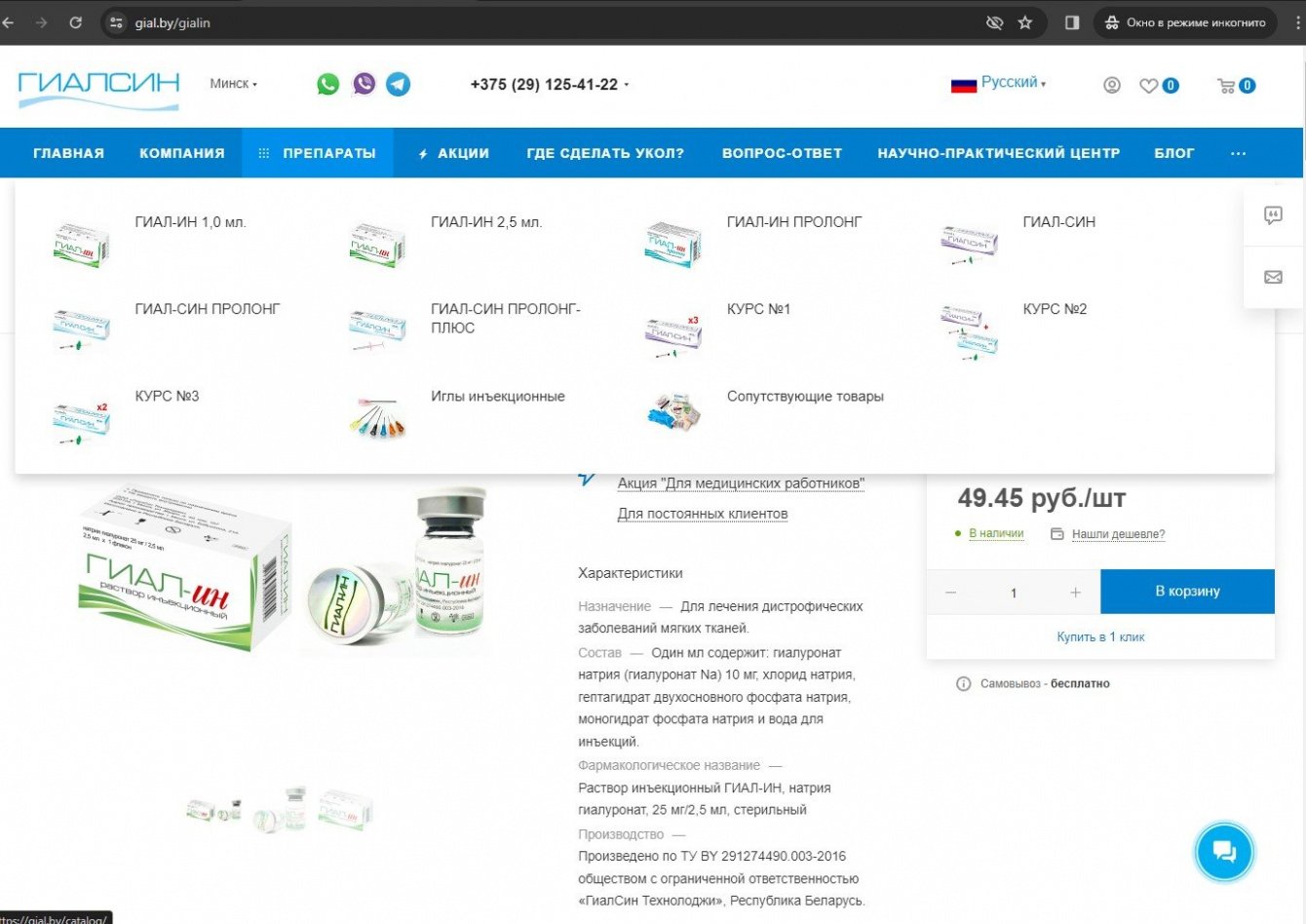Viewport: 1306px width, 924px height.
Task: Open Сопутствующие товары category
Action: coord(805,397)
